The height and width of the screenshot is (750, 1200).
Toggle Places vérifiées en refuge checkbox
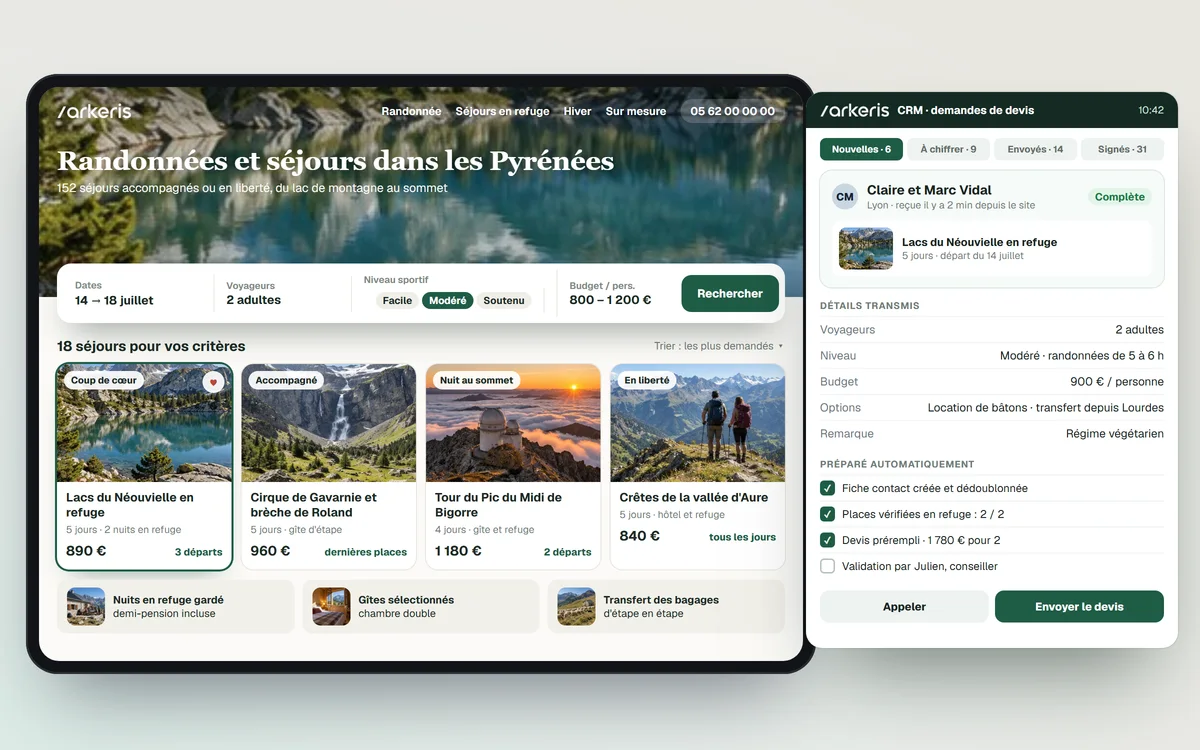[827, 514]
